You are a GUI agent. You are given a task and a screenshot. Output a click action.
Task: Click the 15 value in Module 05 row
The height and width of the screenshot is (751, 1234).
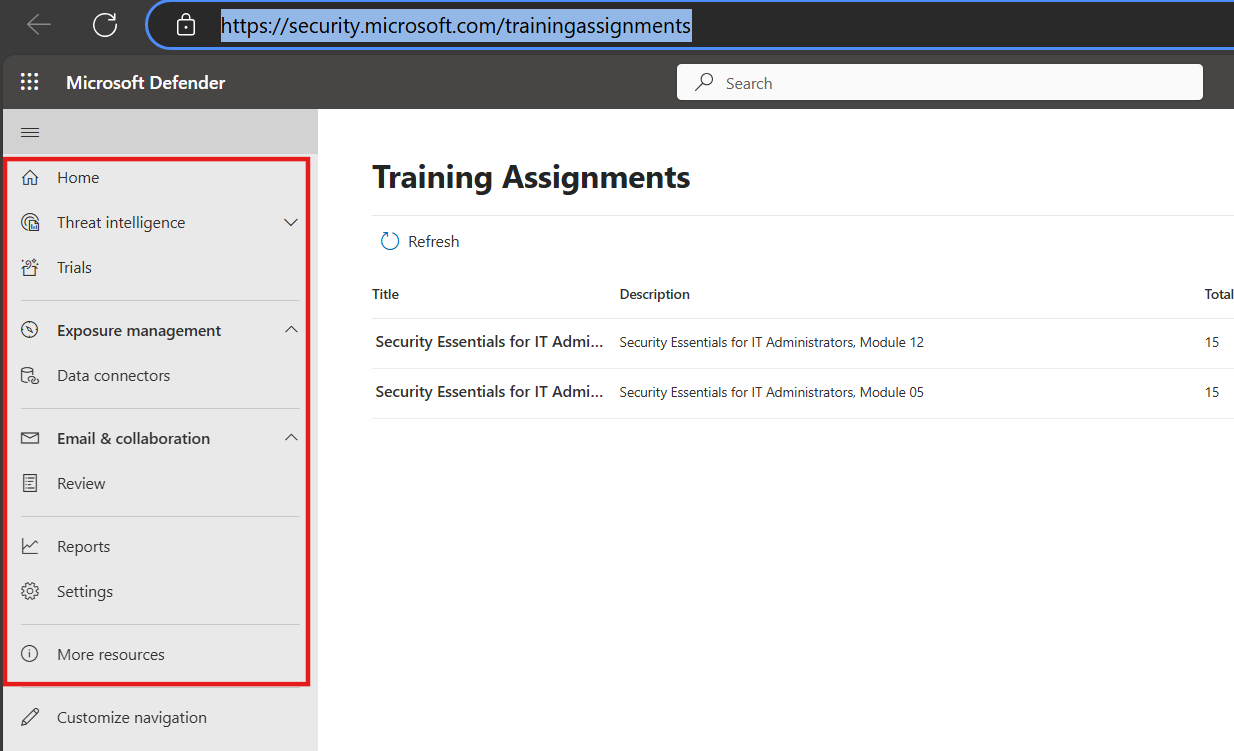point(1212,393)
